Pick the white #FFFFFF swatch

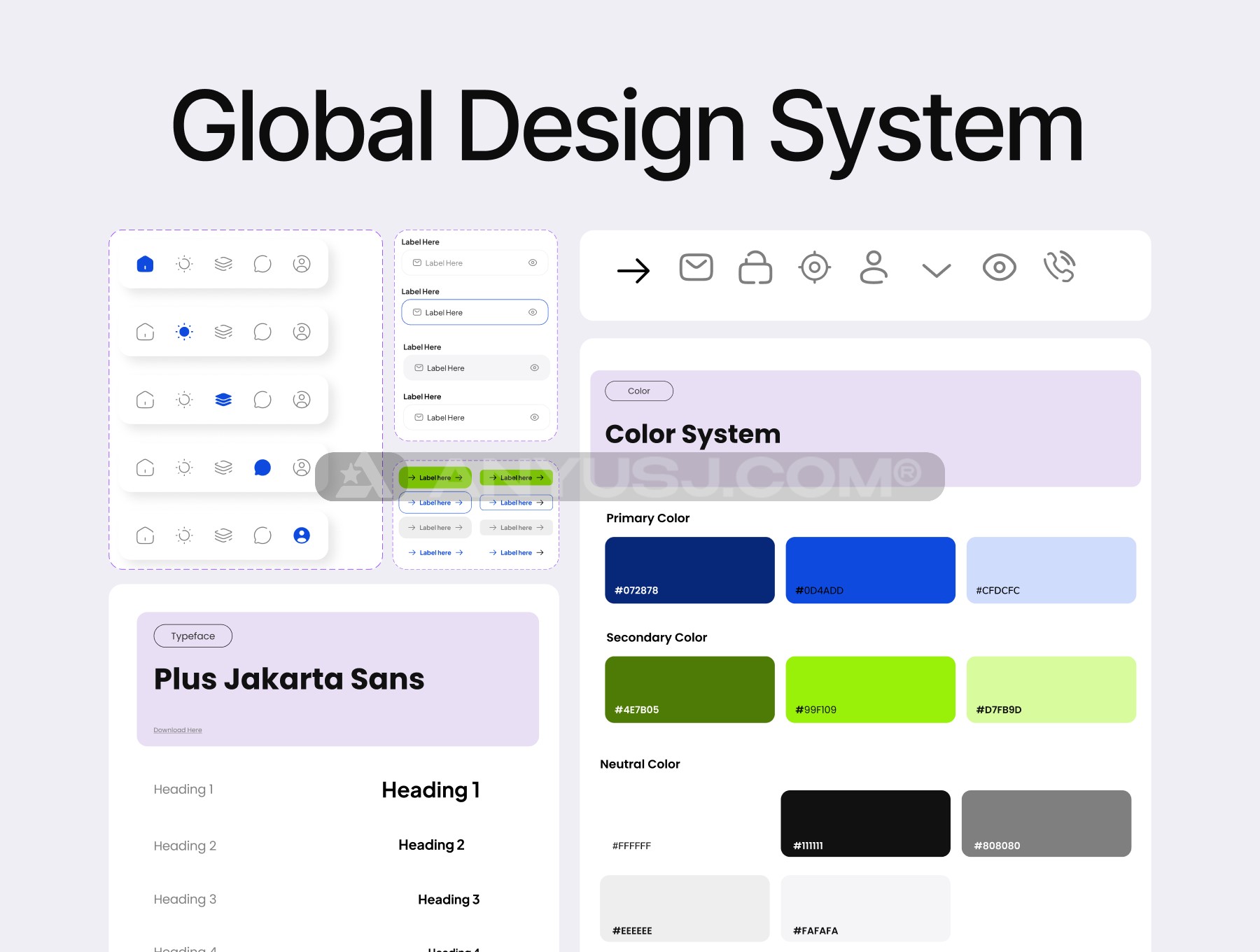coord(685,823)
